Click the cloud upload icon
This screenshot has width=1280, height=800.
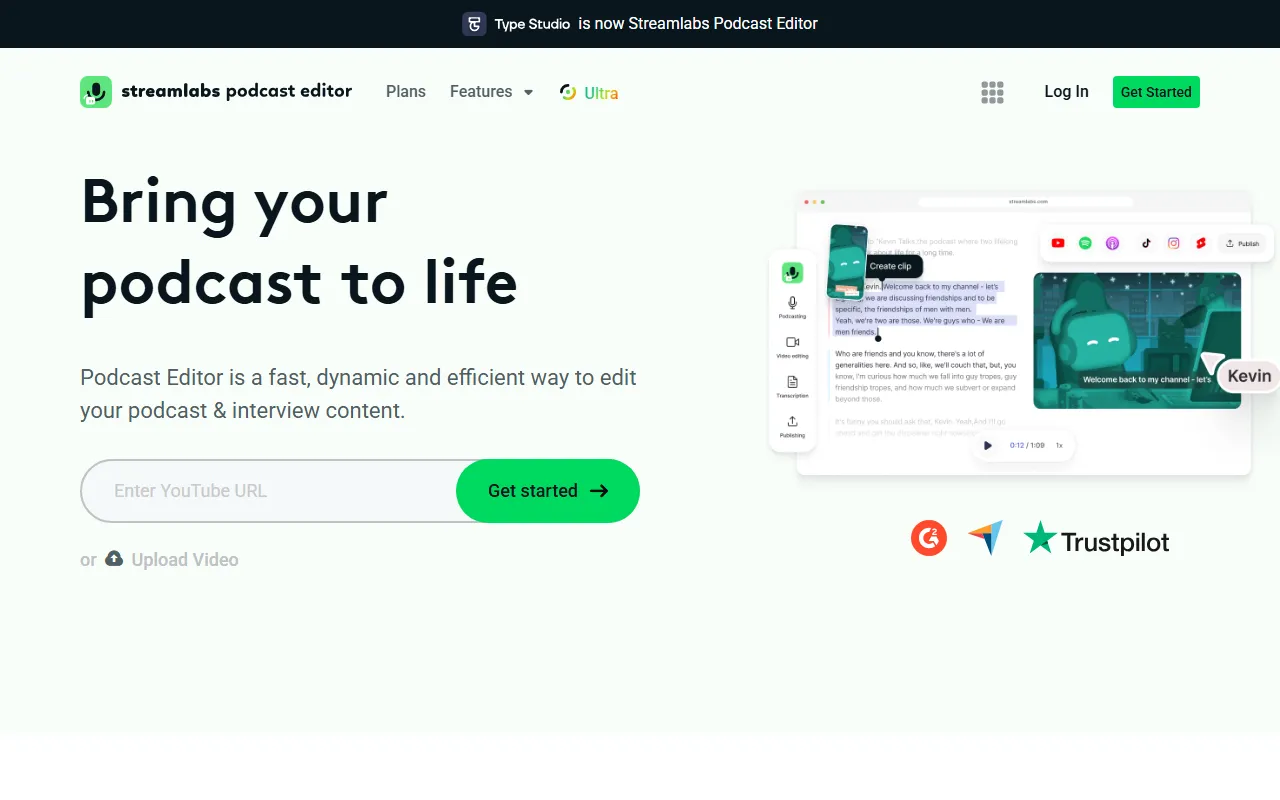pos(114,559)
